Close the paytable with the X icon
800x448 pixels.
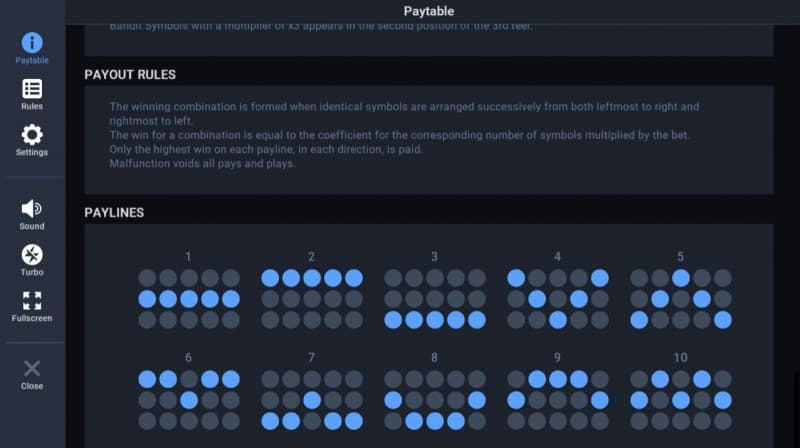click(x=32, y=368)
